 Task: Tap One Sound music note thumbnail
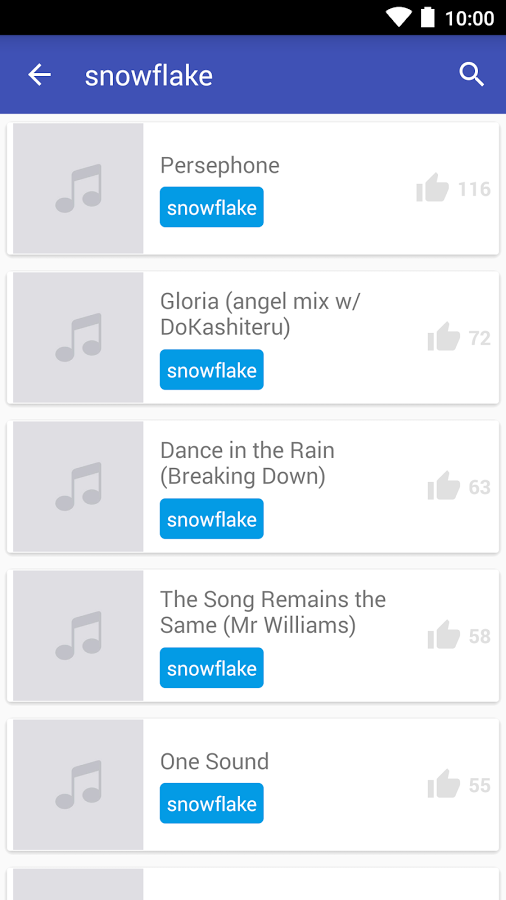pos(78,785)
